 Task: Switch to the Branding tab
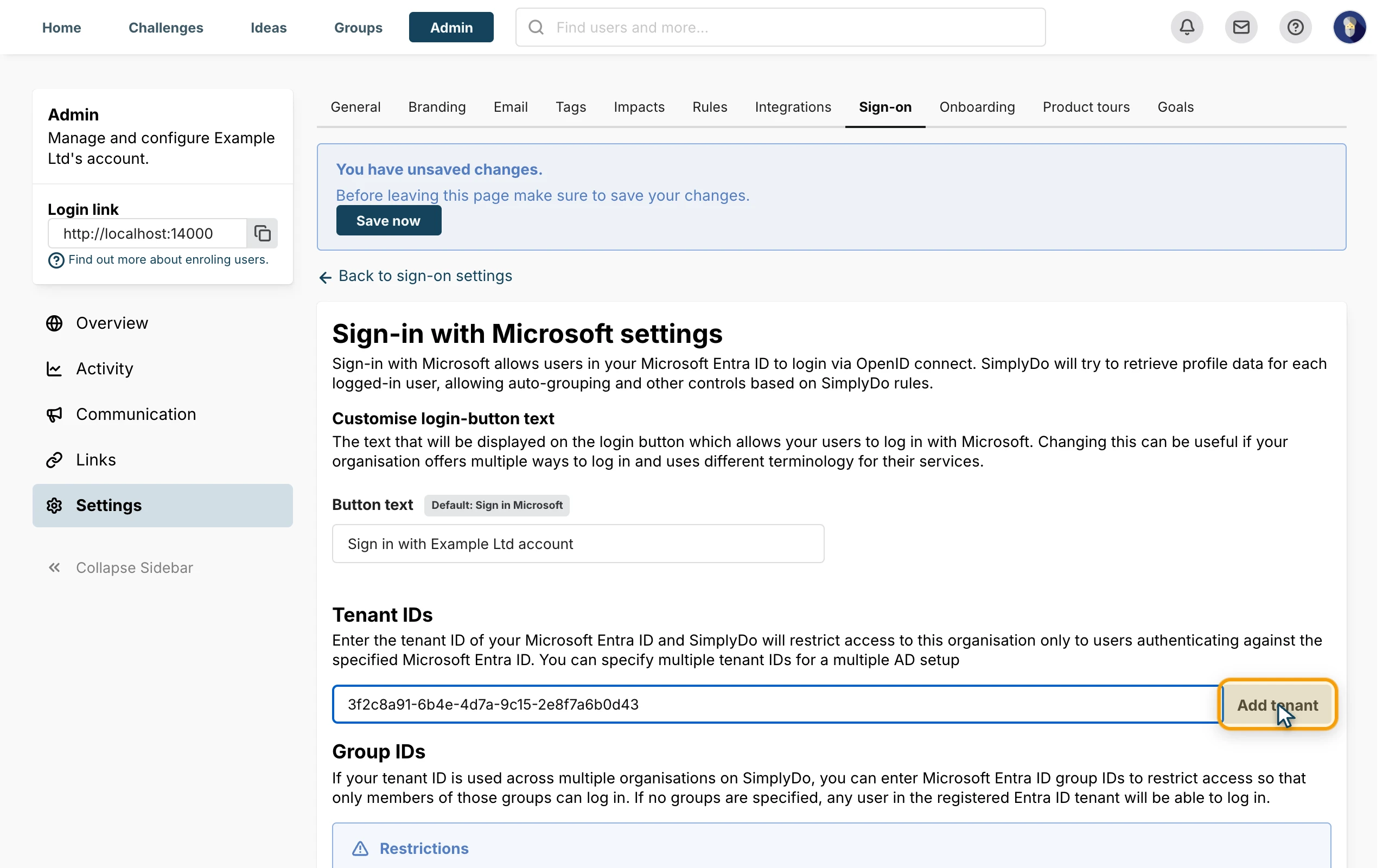coord(437,107)
